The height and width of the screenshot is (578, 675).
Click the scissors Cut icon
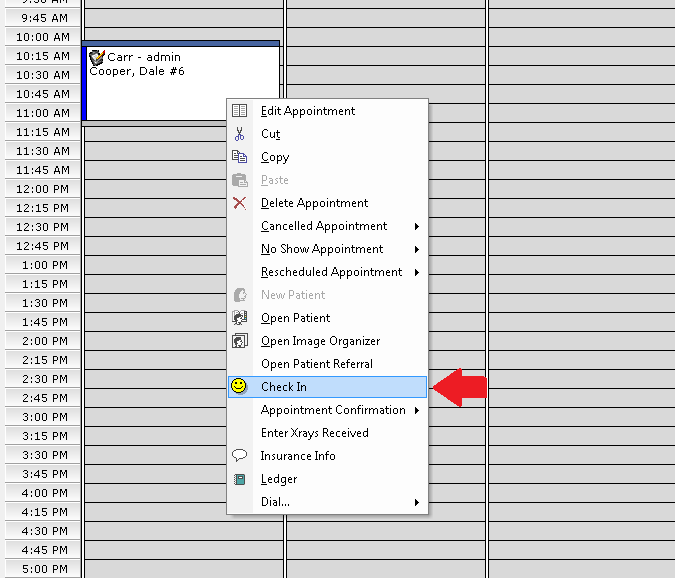(240, 134)
